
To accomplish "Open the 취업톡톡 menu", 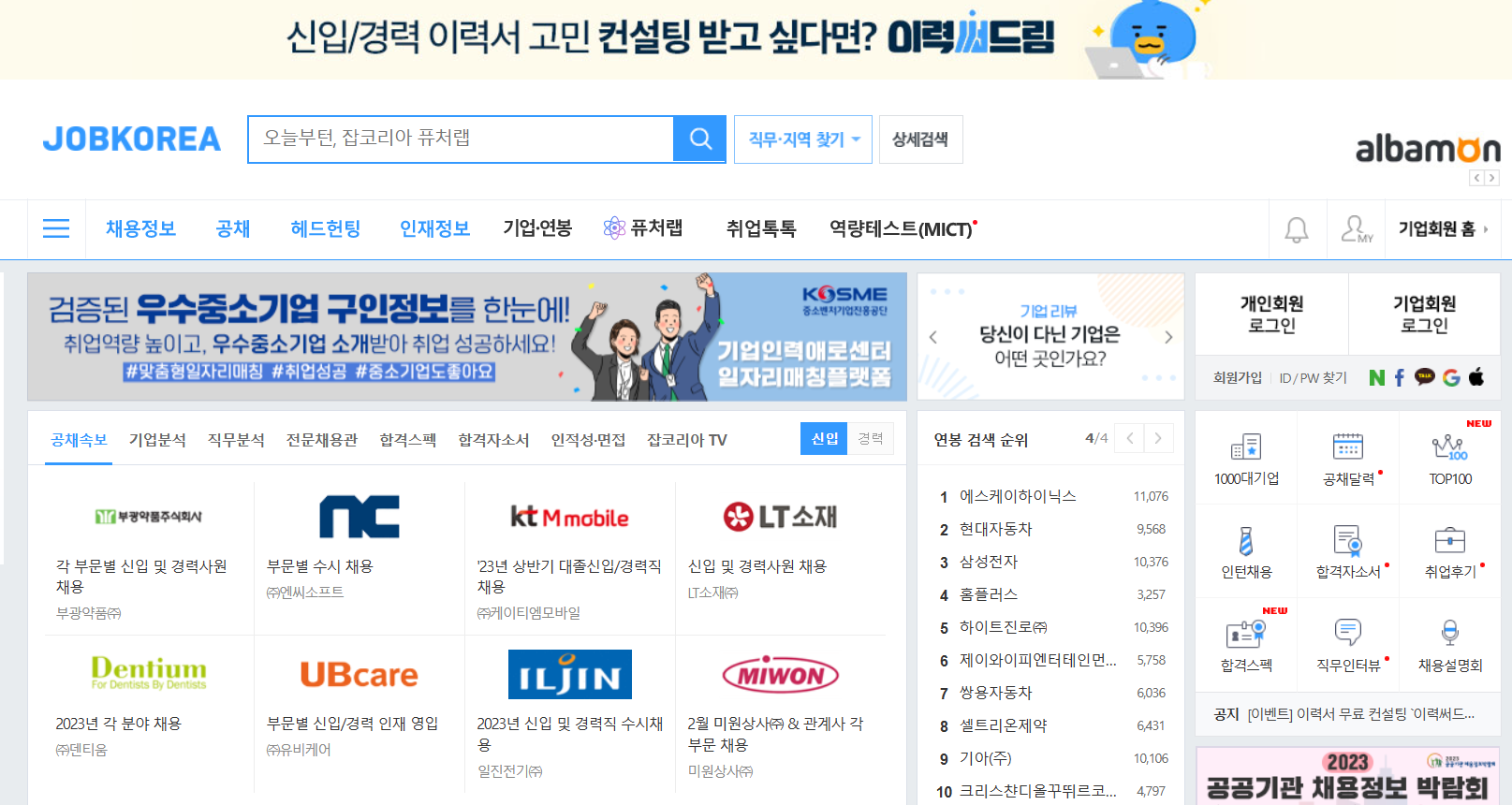I will click(x=761, y=228).
